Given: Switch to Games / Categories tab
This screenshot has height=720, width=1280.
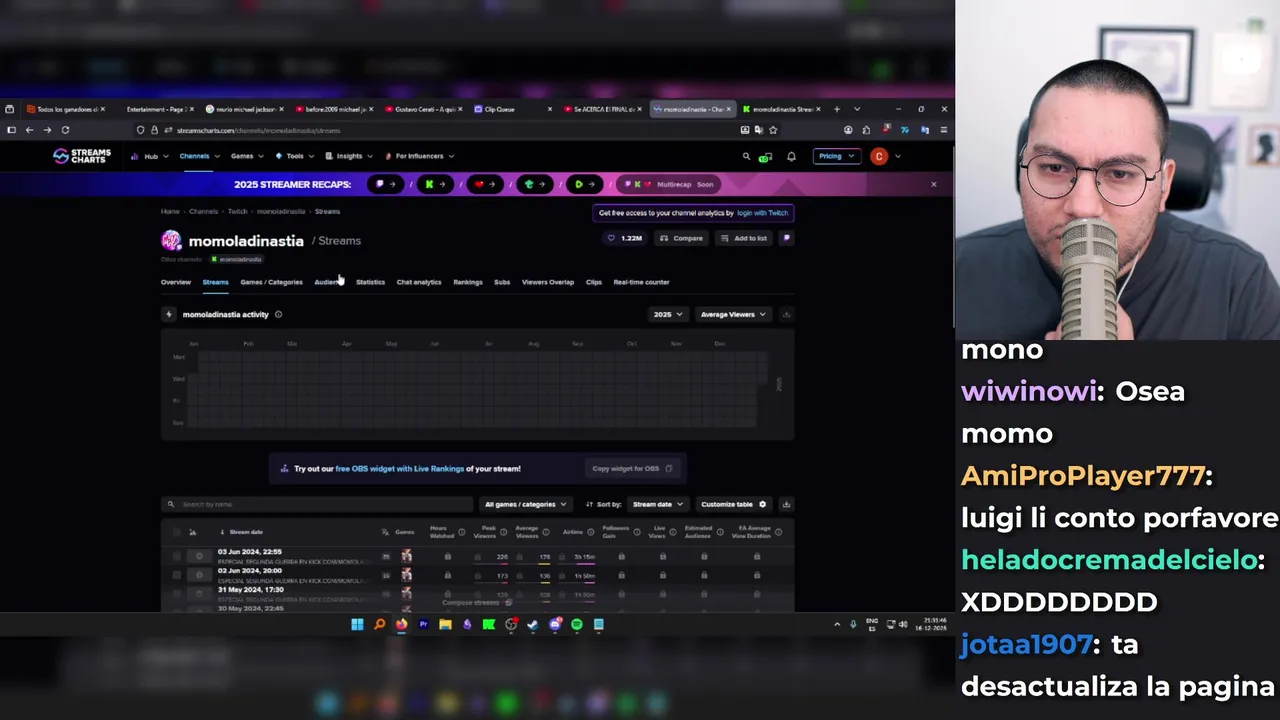Looking at the screenshot, I should [x=271, y=282].
